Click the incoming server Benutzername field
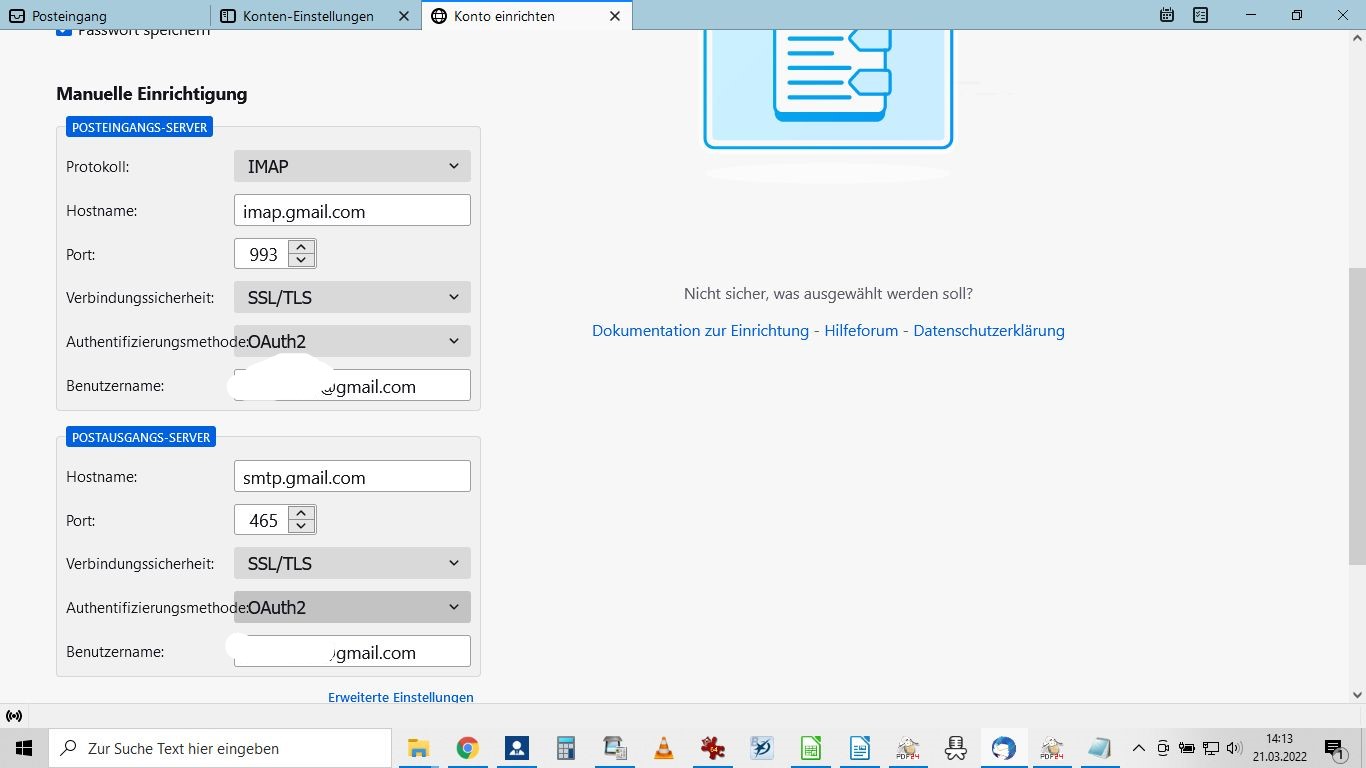1366x768 pixels. [352, 386]
